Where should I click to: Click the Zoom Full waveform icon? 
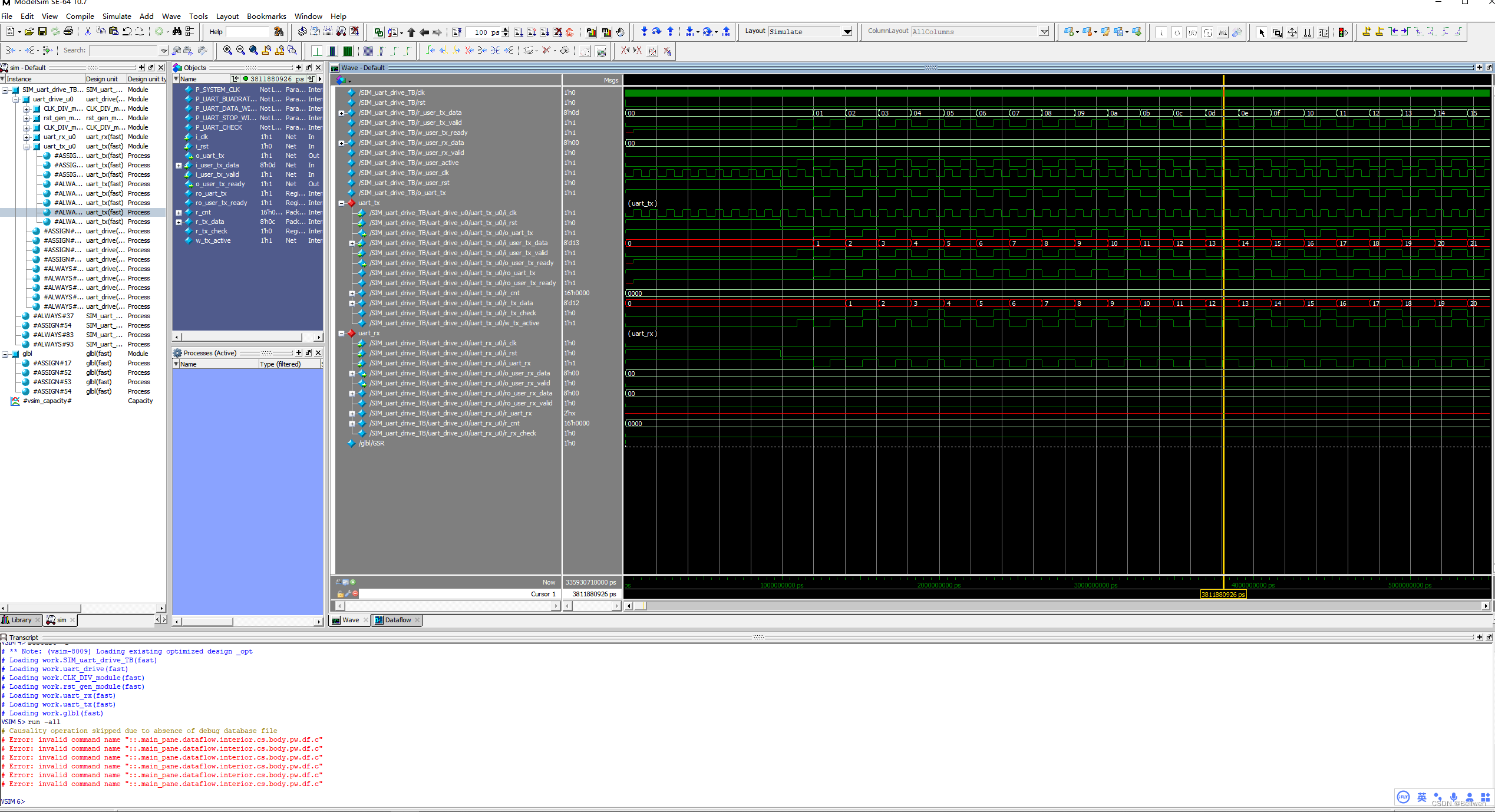pyautogui.click(x=252, y=50)
